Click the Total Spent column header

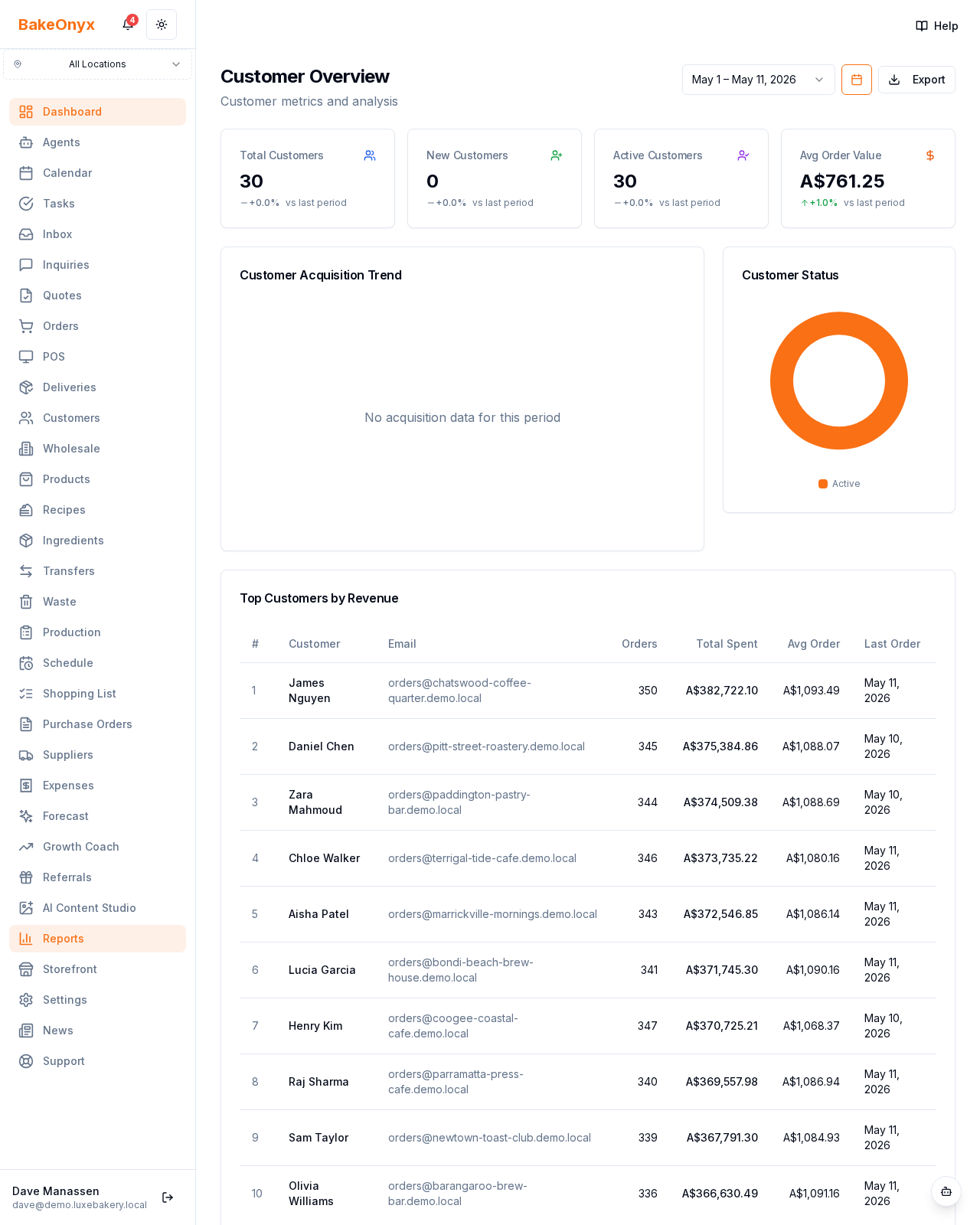tap(727, 644)
